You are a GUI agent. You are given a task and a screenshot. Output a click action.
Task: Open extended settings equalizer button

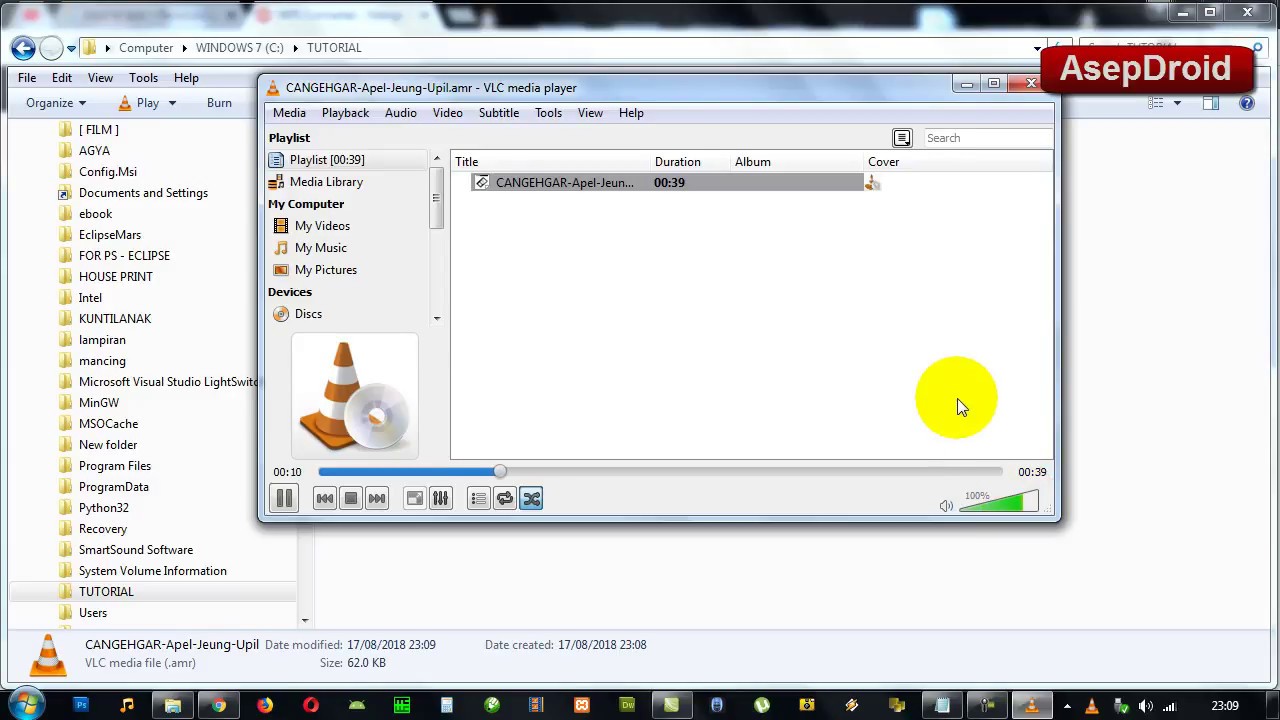point(440,498)
